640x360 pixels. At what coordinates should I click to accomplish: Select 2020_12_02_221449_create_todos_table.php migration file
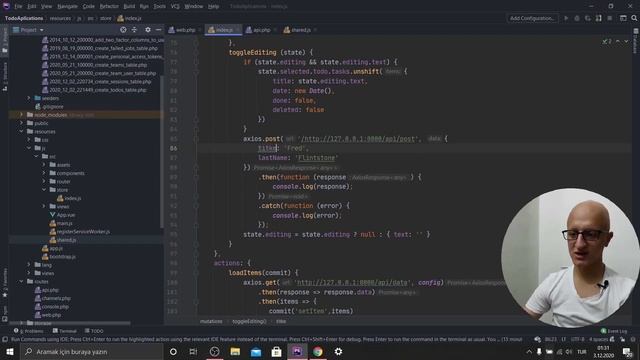point(94,90)
